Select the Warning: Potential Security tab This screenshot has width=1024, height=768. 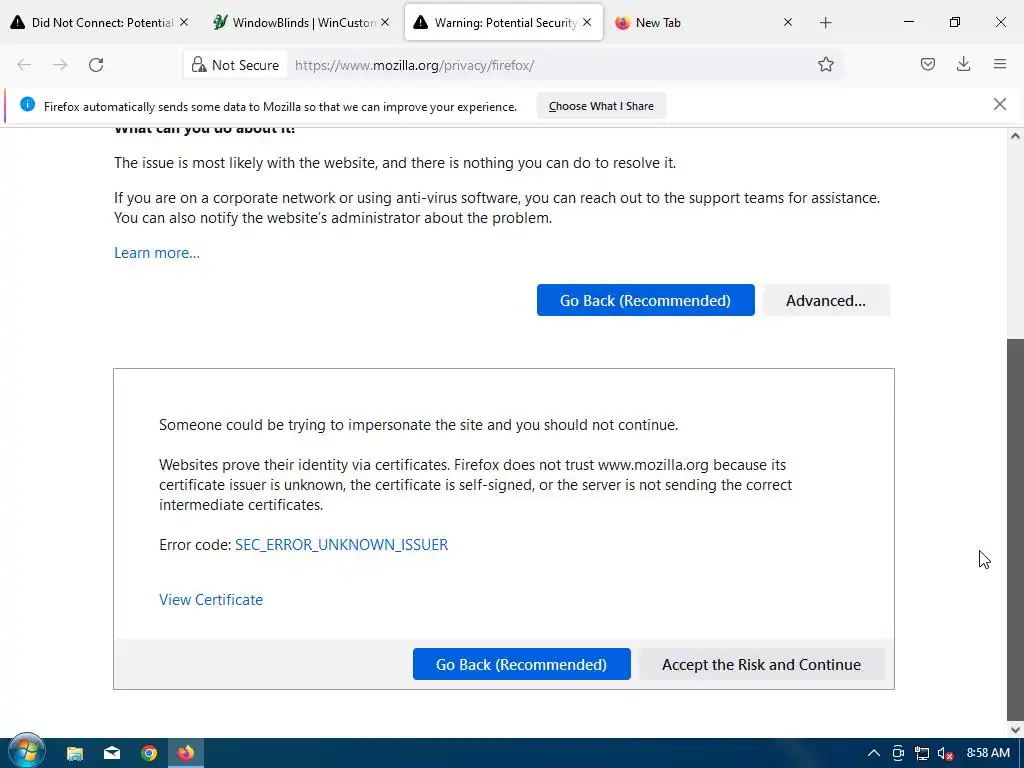(x=504, y=22)
